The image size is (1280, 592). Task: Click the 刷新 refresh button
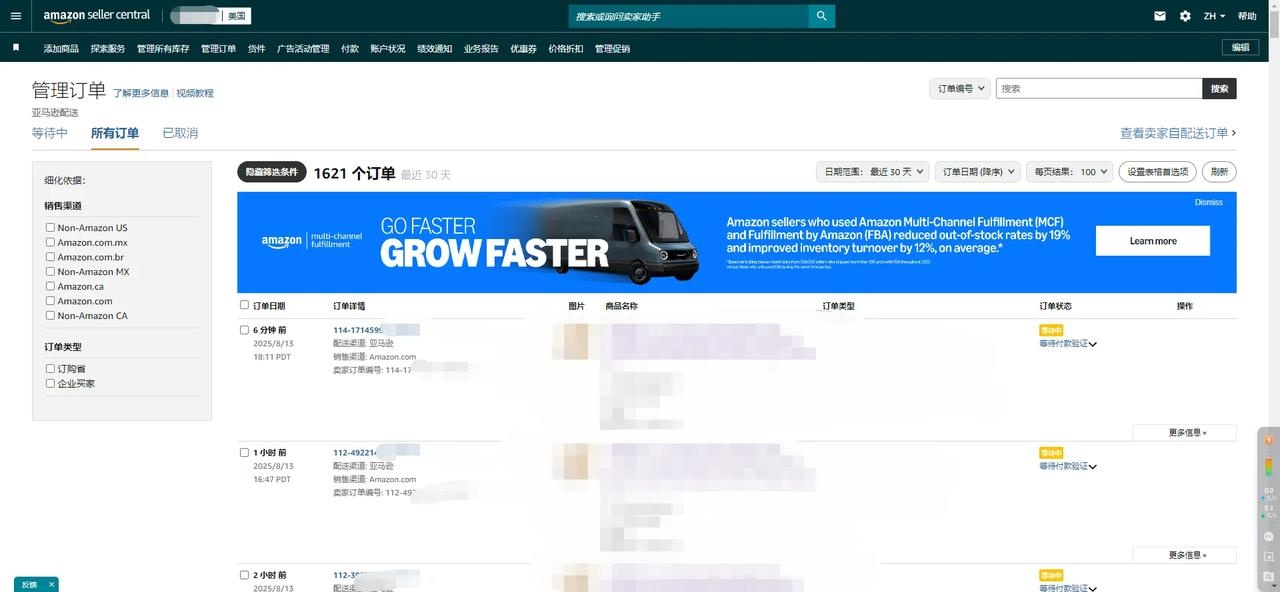coord(1219,171)
